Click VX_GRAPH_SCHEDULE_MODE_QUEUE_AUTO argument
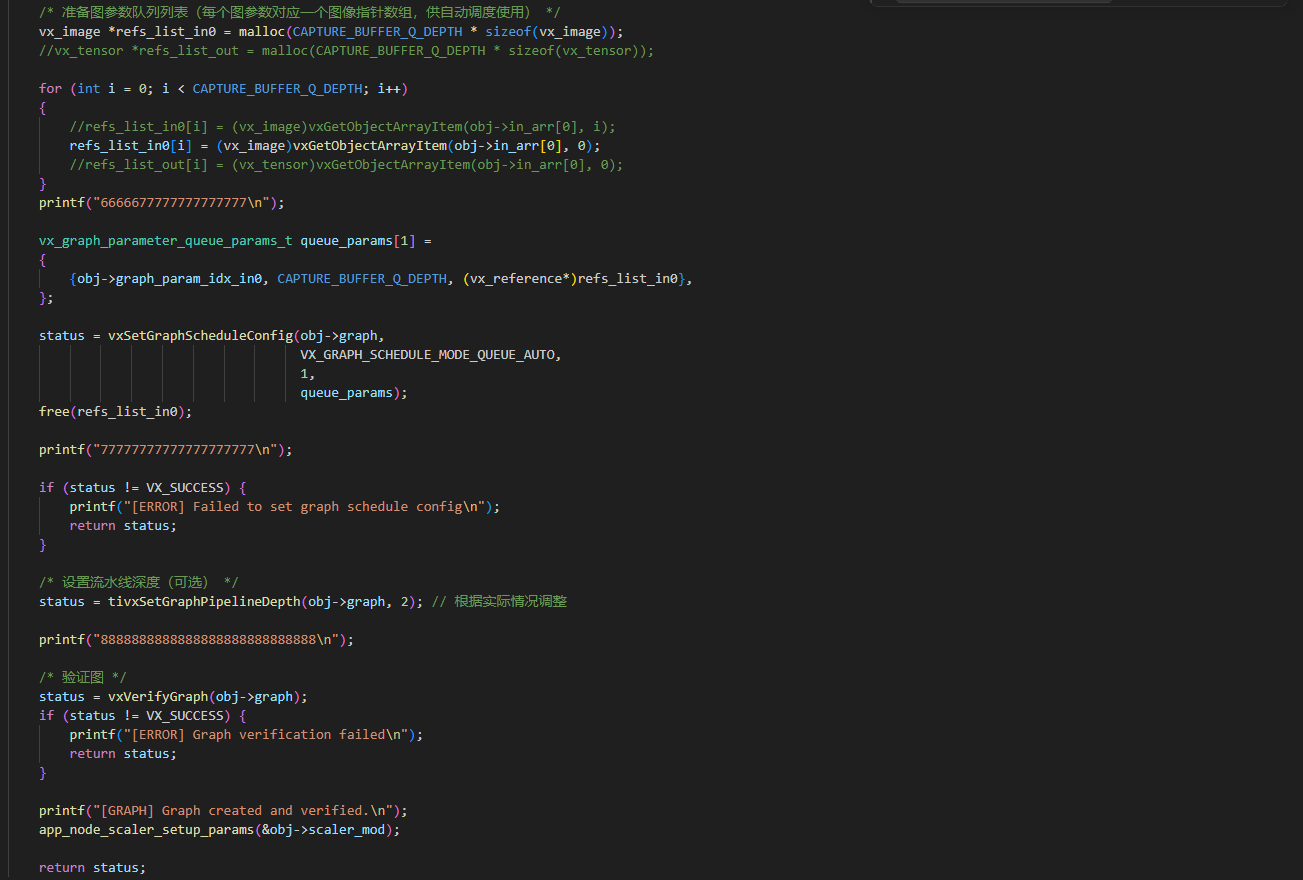The width and height of the screenshot is (1303, 880). click(x=431, y=354)
